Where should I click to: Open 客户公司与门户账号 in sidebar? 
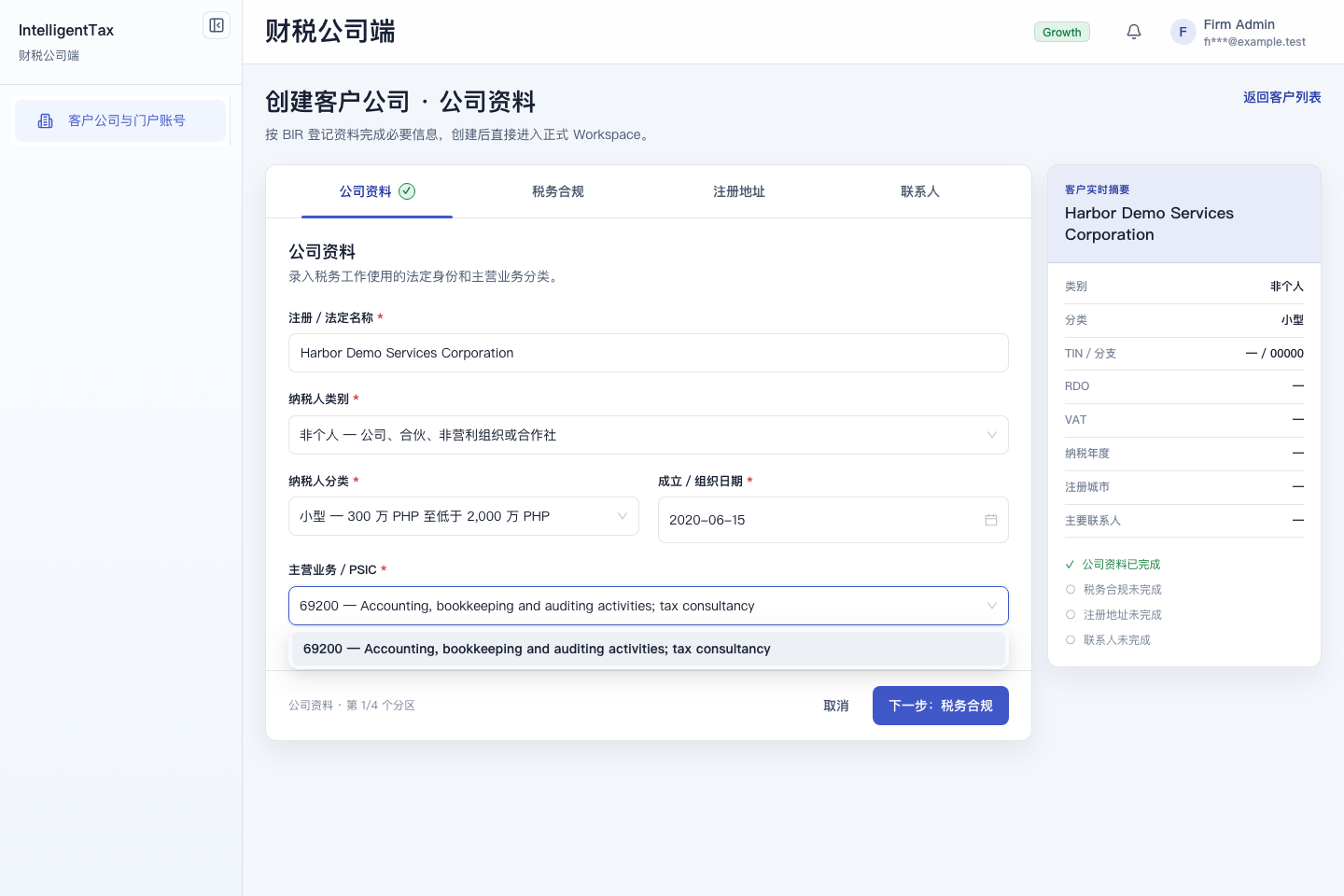120,120
